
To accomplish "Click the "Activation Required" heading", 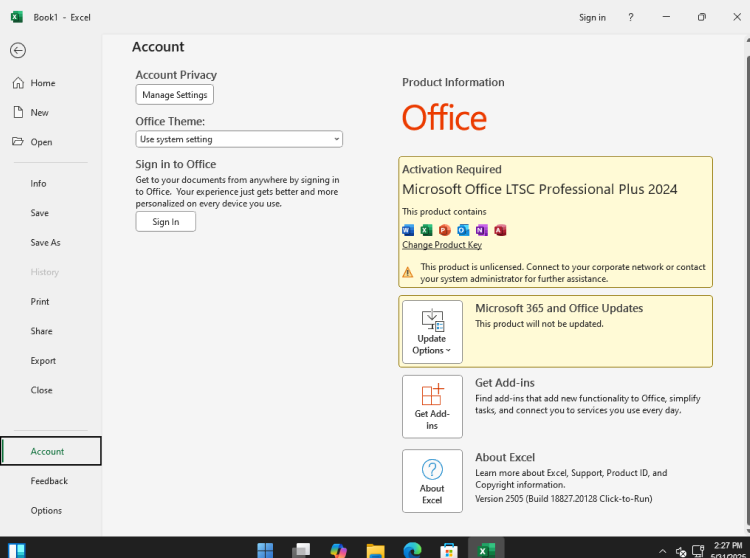I will click(452, 169).
